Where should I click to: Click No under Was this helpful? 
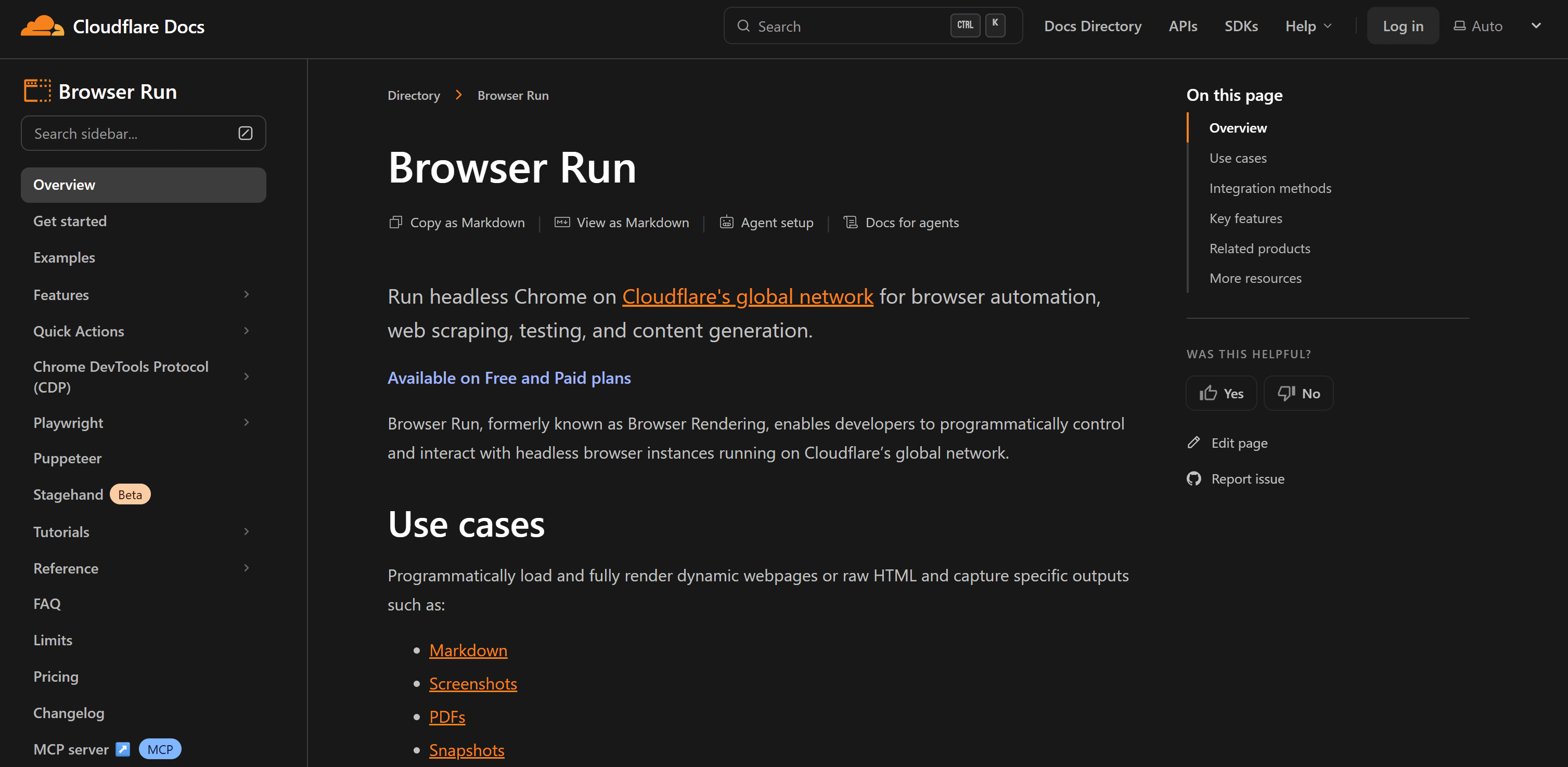click(1299, 393)
